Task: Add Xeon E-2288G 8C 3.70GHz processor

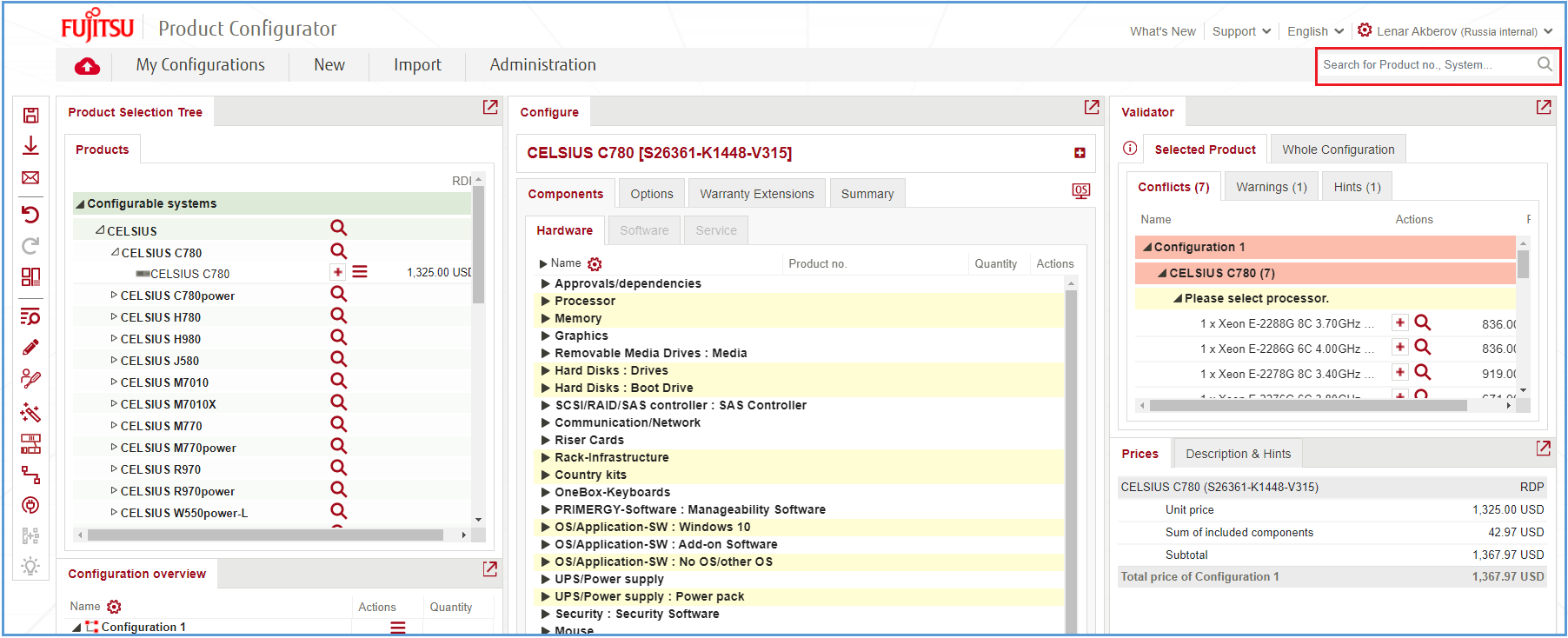Action: coord(1399,322)
